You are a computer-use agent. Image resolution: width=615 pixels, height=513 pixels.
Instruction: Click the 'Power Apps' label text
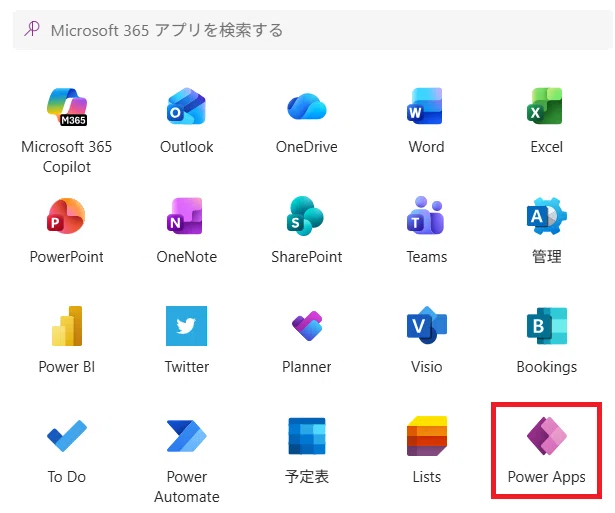point(547,477)
